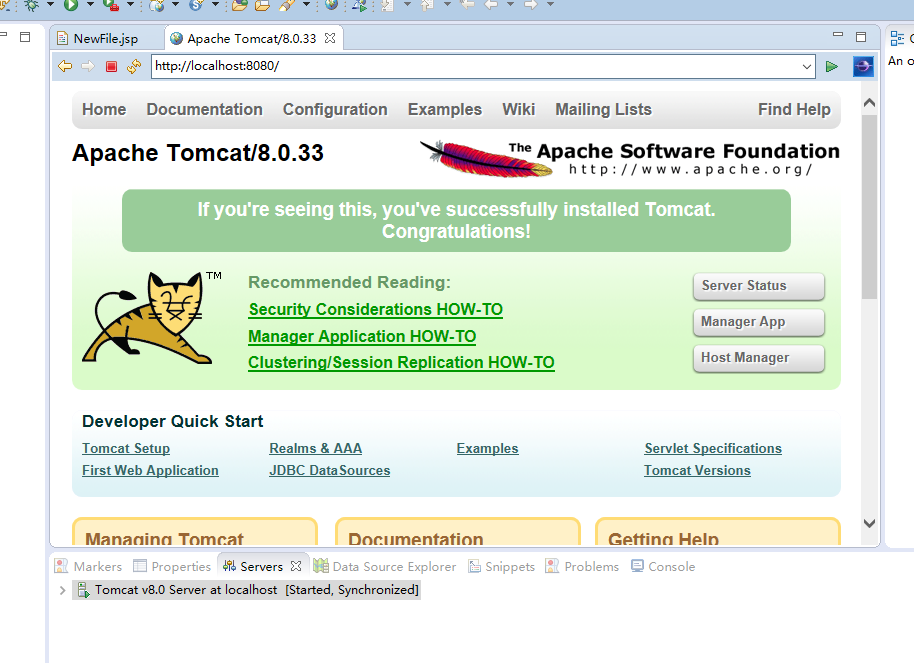Image resolution: width=914 pixels, height=663 pixels.
Task: Click the page scrollbar down arrow
Action: coord(869,523)
